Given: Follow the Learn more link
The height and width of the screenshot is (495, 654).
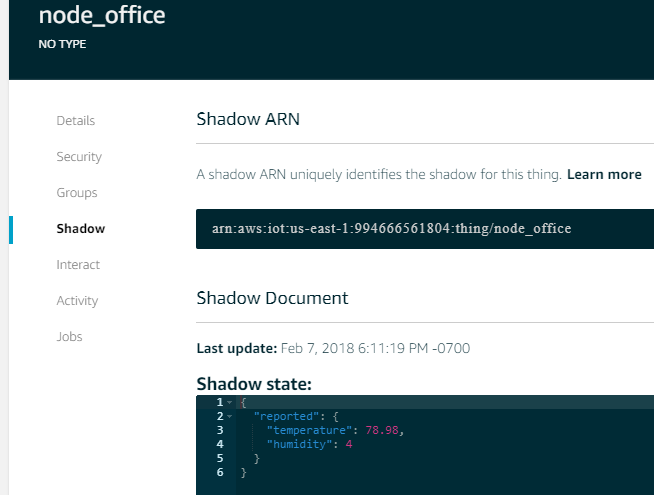Looking at the screenshot, I should (604, 174).
